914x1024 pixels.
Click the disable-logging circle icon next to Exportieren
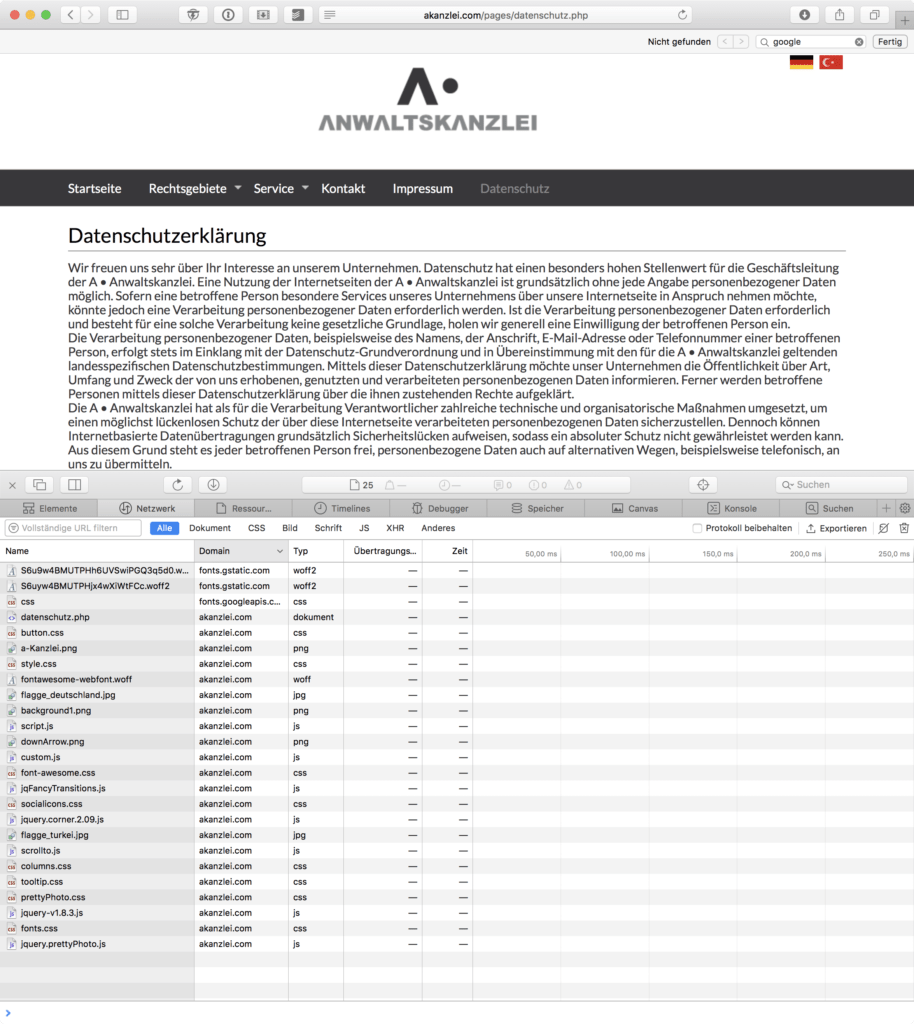(x=884, y=528)
